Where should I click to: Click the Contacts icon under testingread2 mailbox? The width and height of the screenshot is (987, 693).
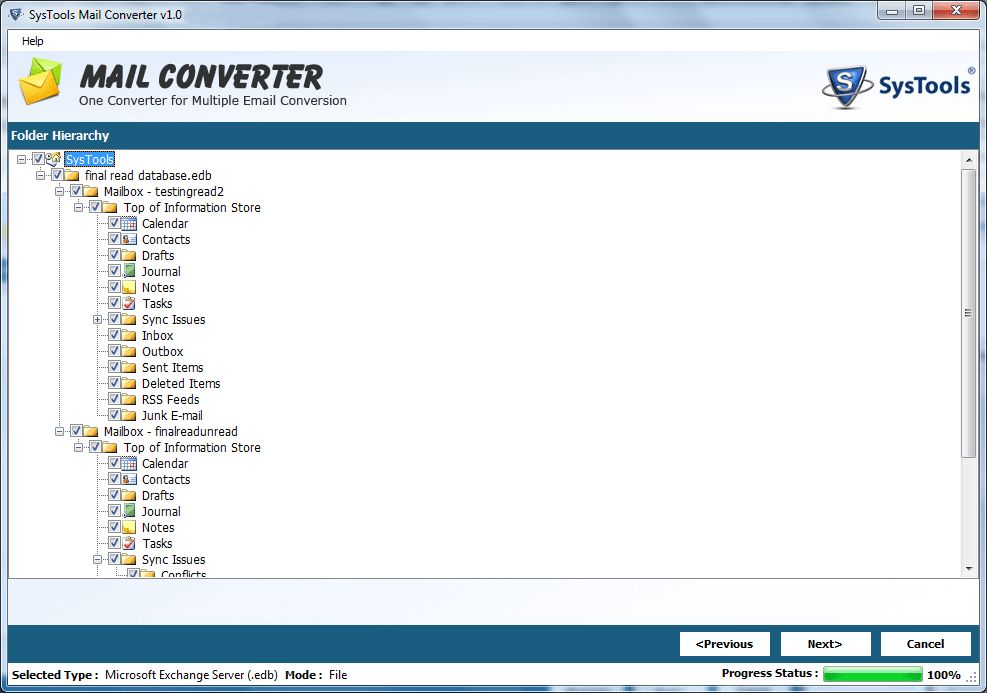[x=129, y=239]
